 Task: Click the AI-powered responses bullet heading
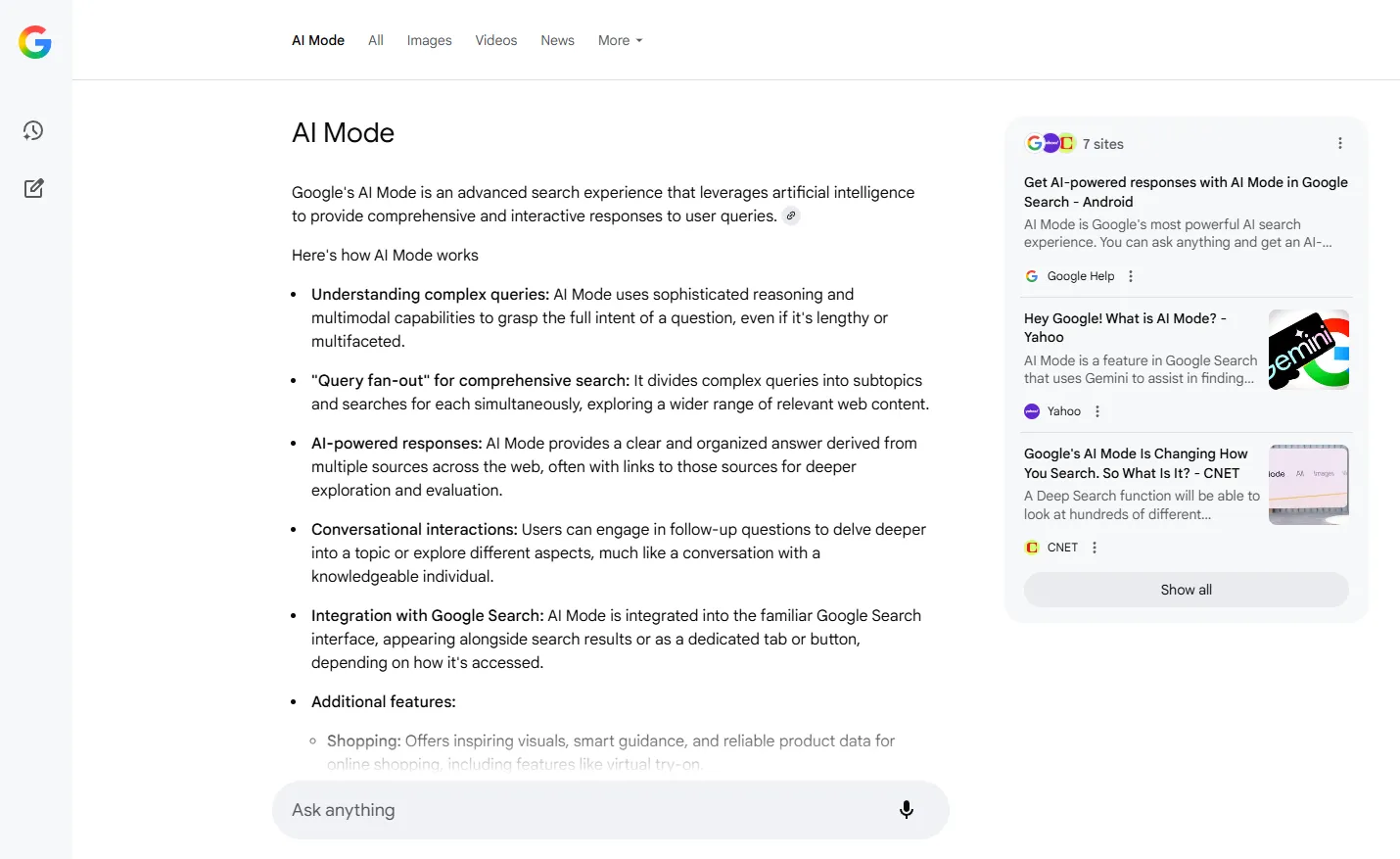coord(397,444)
